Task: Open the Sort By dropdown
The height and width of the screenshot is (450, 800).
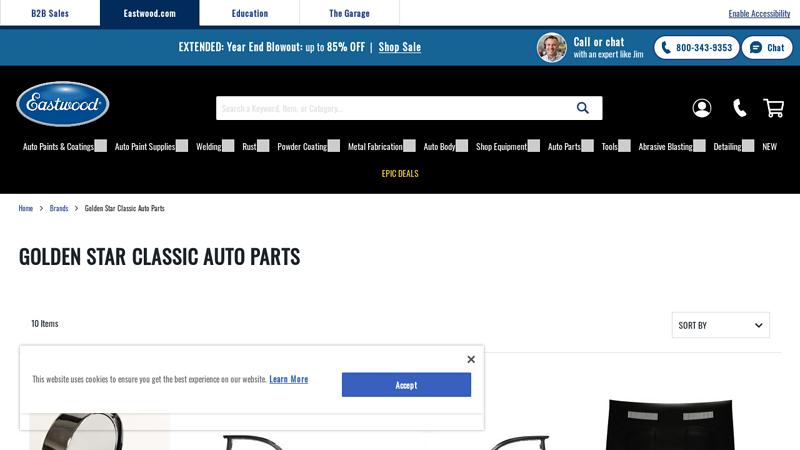Action: coord(720,325)
